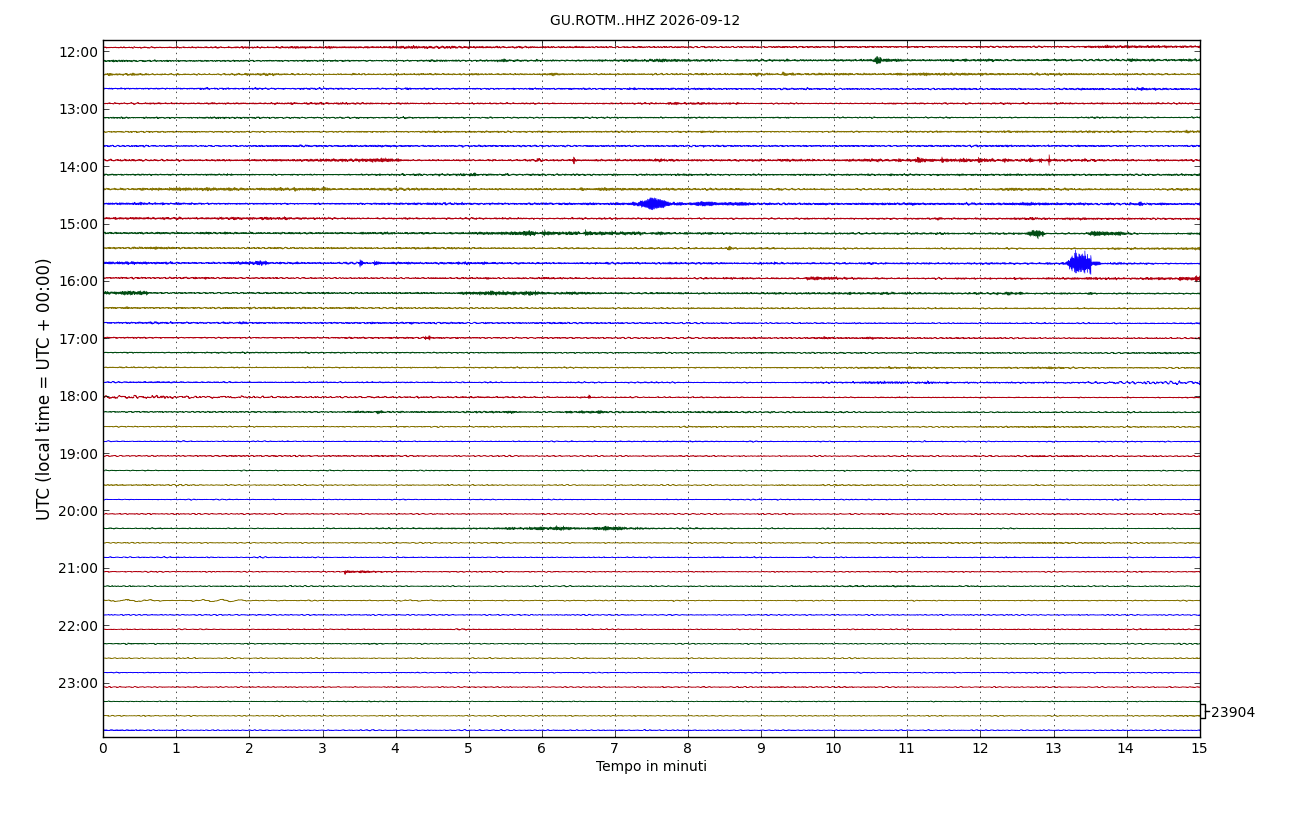Click the green event at 15:15 near minute 12.8
Image resolution: width=1290 pixels, height=819 pixels.
click(x=1035, y=233)
